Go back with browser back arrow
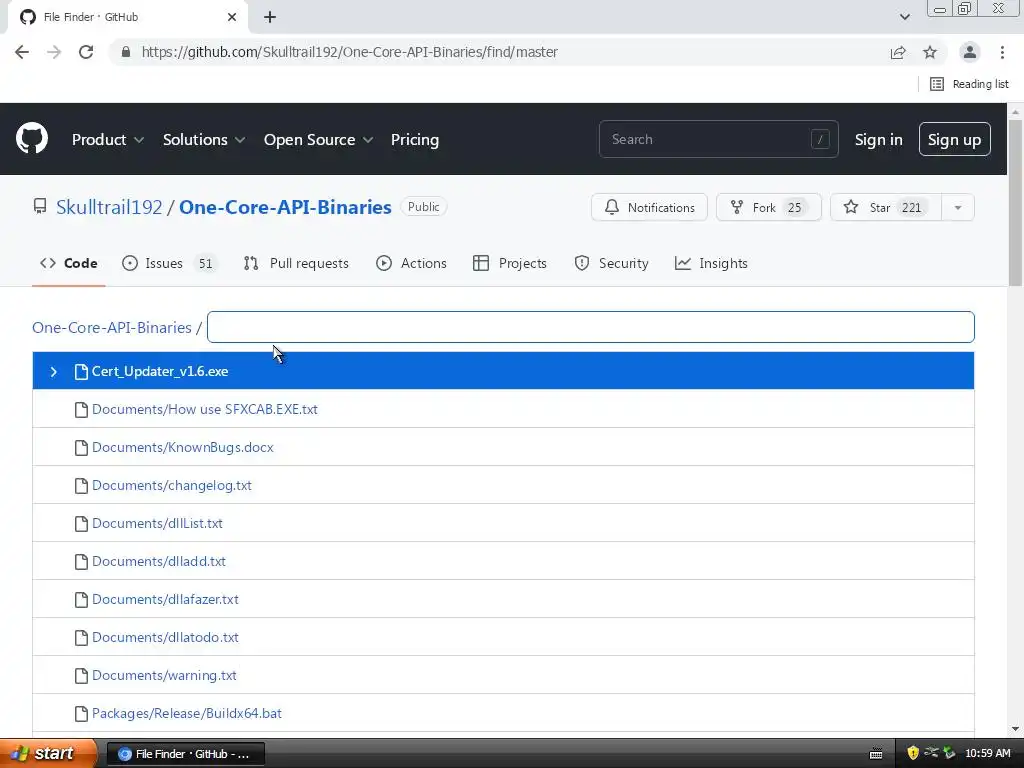 pyautogui.click(x=22, y=52)
